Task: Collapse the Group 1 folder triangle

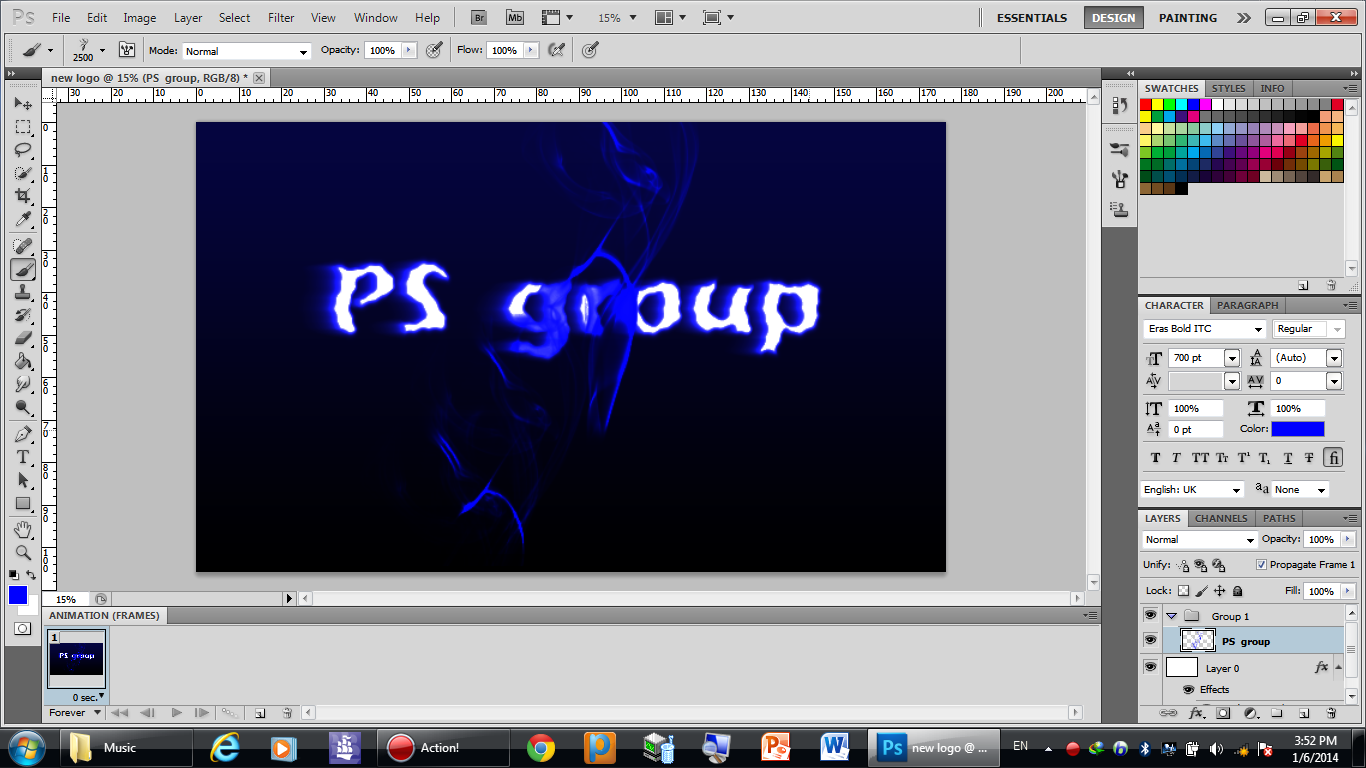Action: coord(1171,616)
